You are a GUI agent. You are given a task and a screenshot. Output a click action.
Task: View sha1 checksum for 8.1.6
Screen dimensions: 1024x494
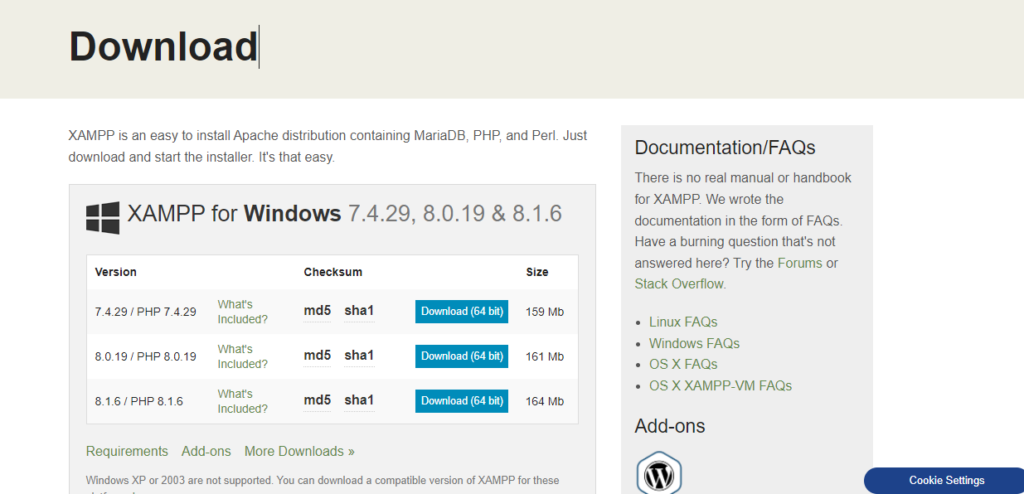(359, 400)
